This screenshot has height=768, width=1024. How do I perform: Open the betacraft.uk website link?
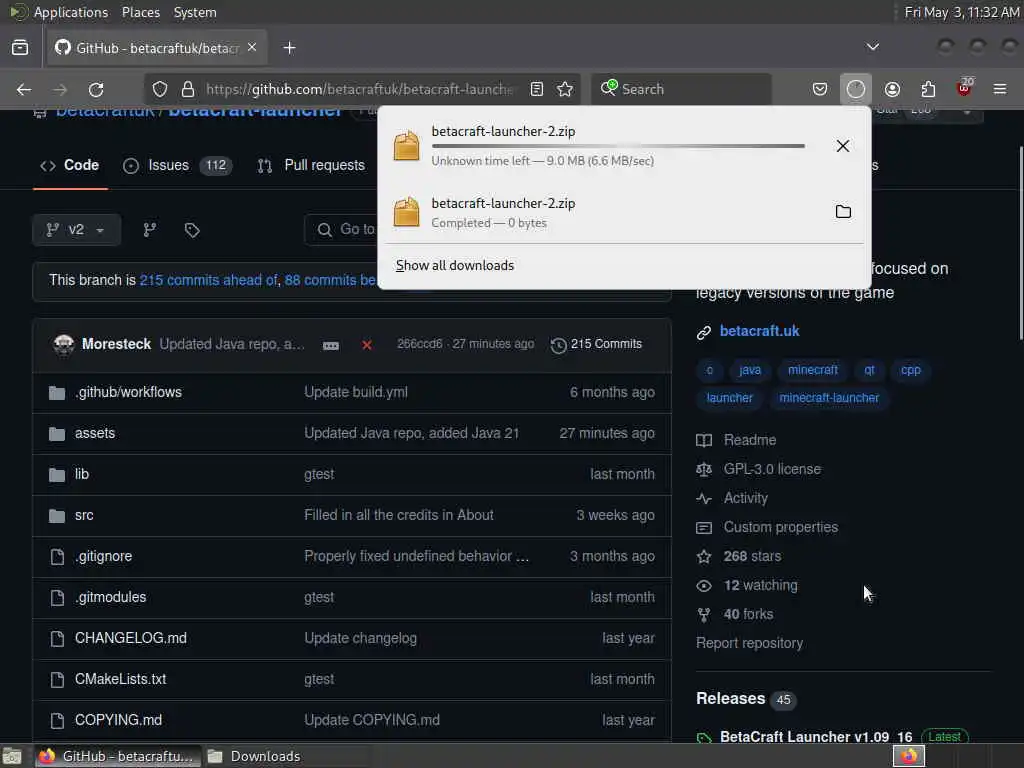tap(760, 331)
